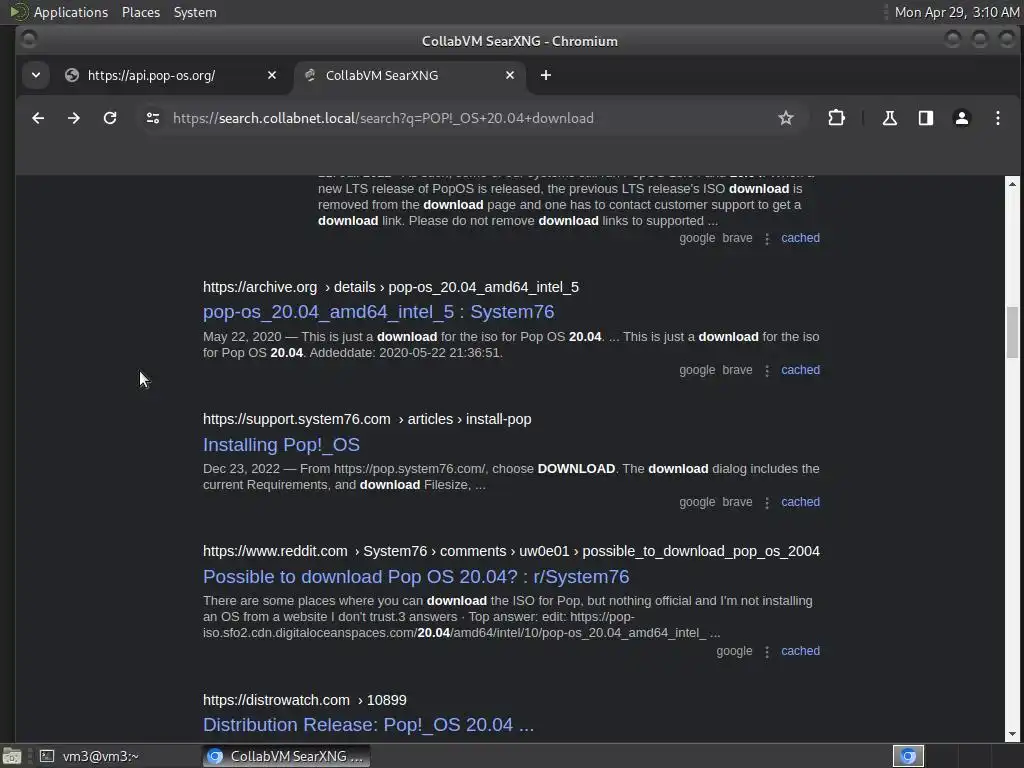The image size is (1024, 768).
Task: Open the Applications menu
Action: (x=71, y=12)
